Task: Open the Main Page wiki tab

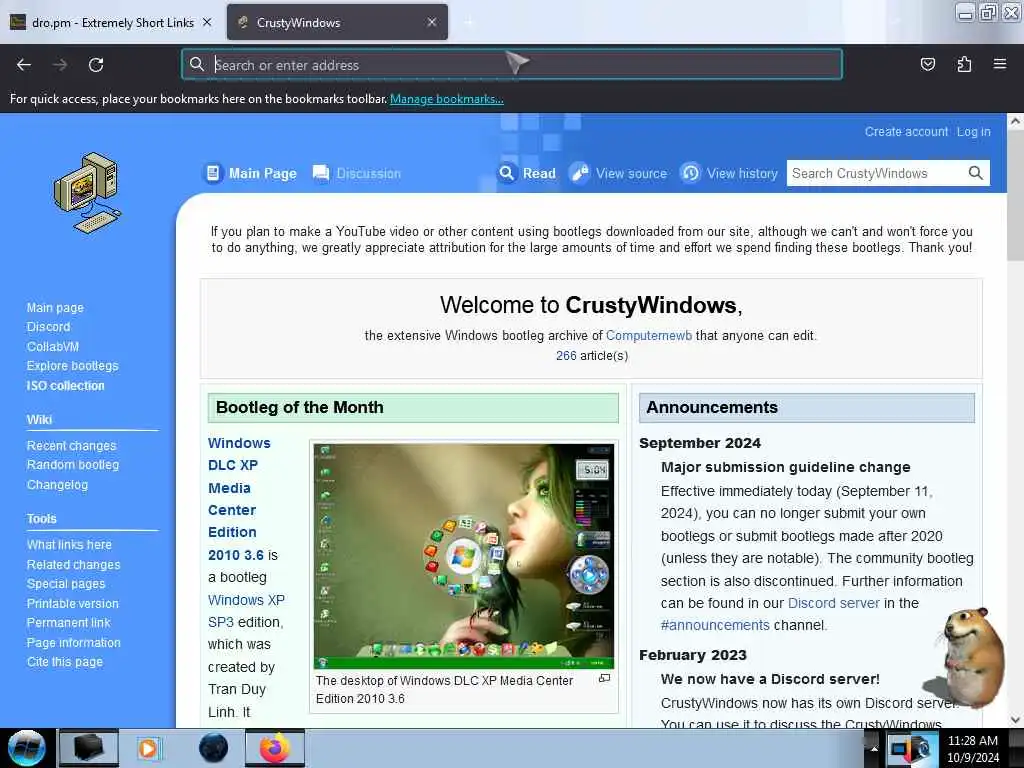Action: point(263,173)
